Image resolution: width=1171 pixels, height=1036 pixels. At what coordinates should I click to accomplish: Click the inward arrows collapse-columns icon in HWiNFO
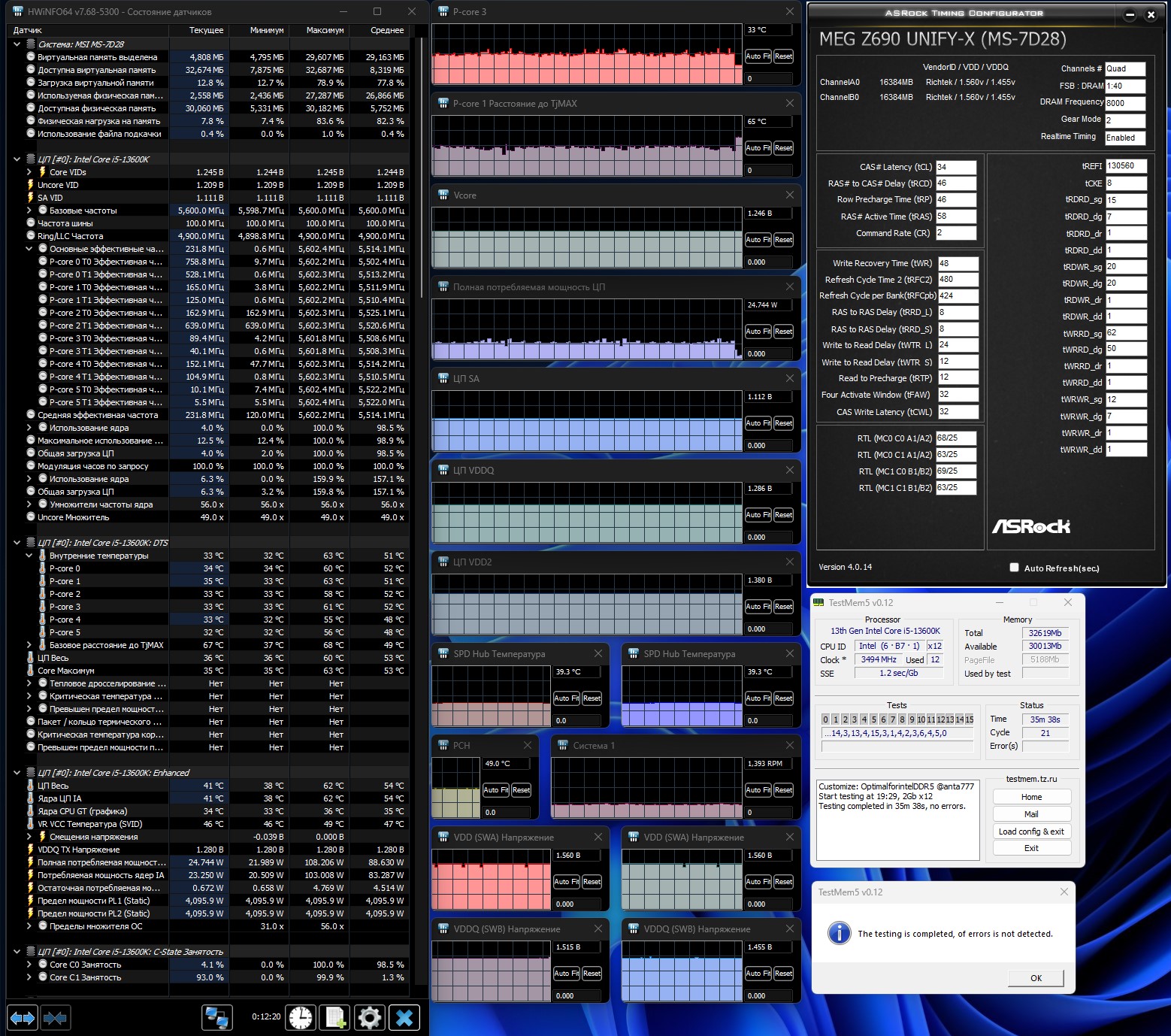pos(55,1018)
